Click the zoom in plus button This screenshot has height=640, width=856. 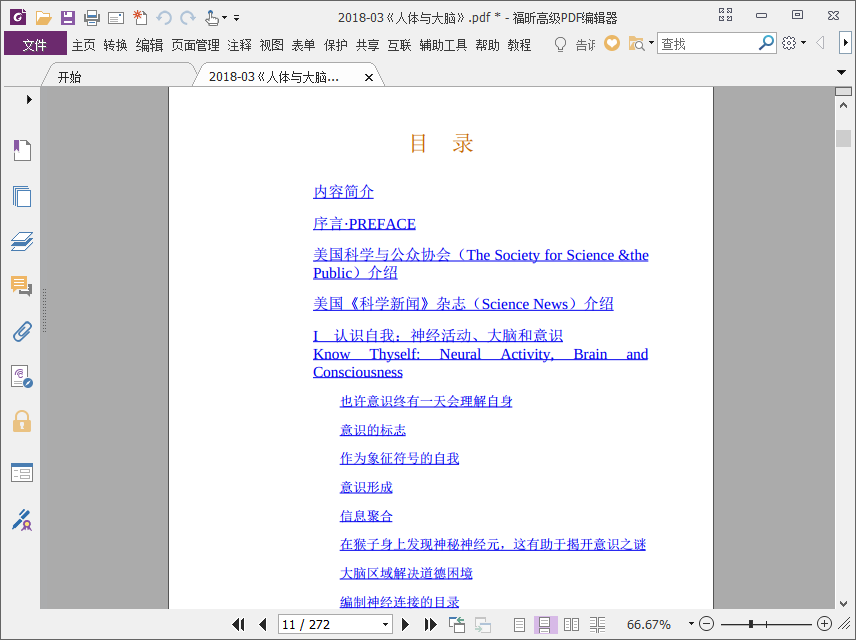[824, 624]
